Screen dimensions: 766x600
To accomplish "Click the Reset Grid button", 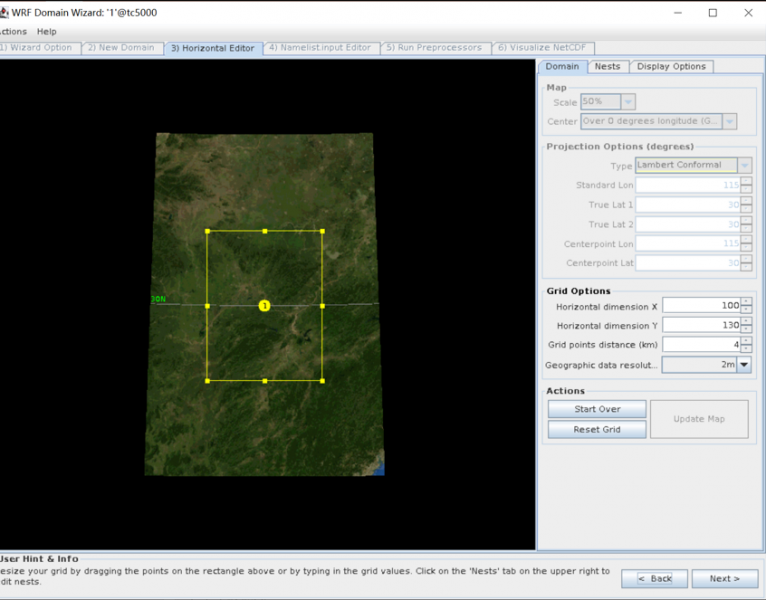I will [597, 429].
